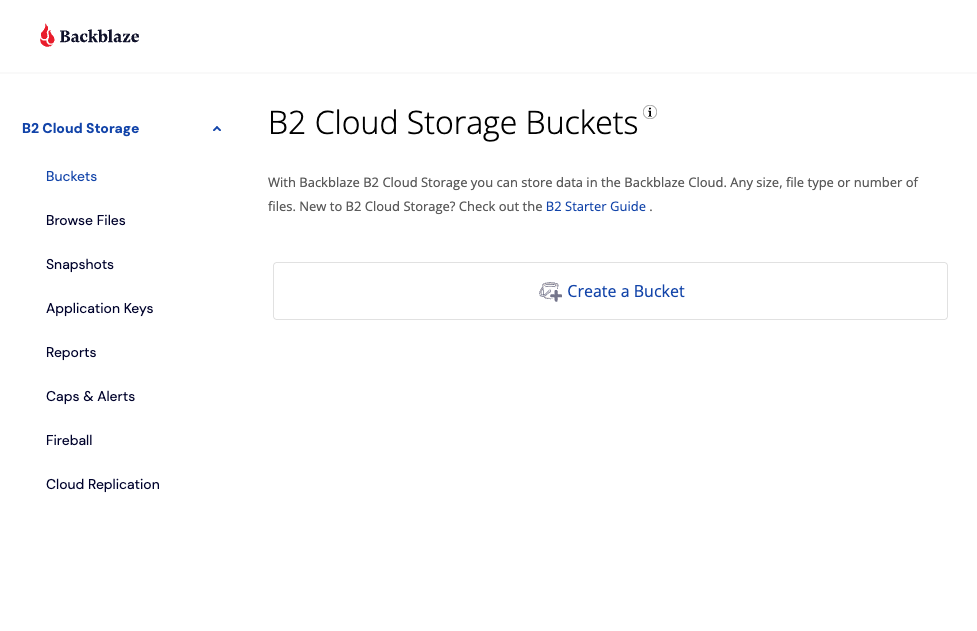Open the Application Keys page
The image size is (977, 631).
pyautogui.click(x=100, y=308)
